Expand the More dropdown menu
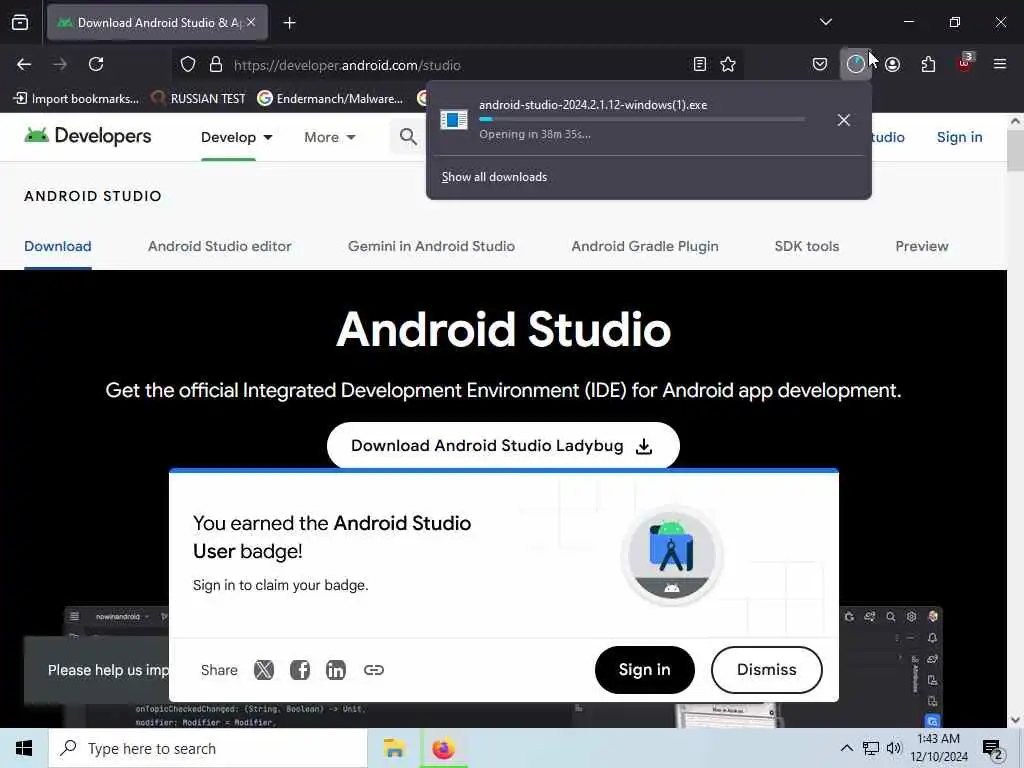 point(330,137)
